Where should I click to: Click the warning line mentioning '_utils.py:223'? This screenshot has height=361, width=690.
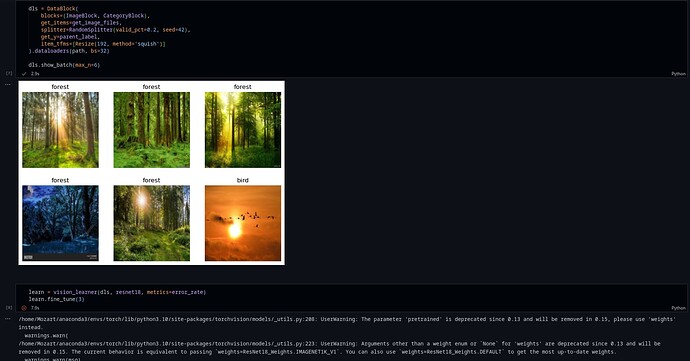pos(339,343)
